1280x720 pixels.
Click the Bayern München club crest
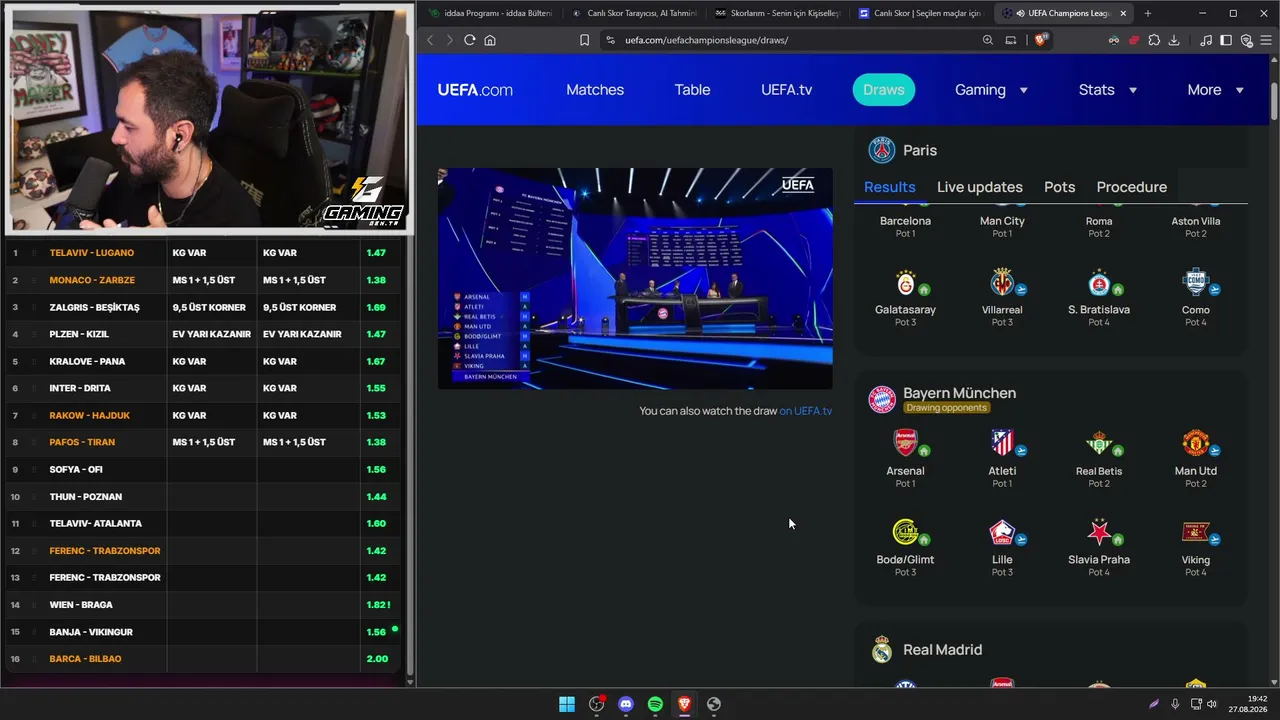pos(882,399)
